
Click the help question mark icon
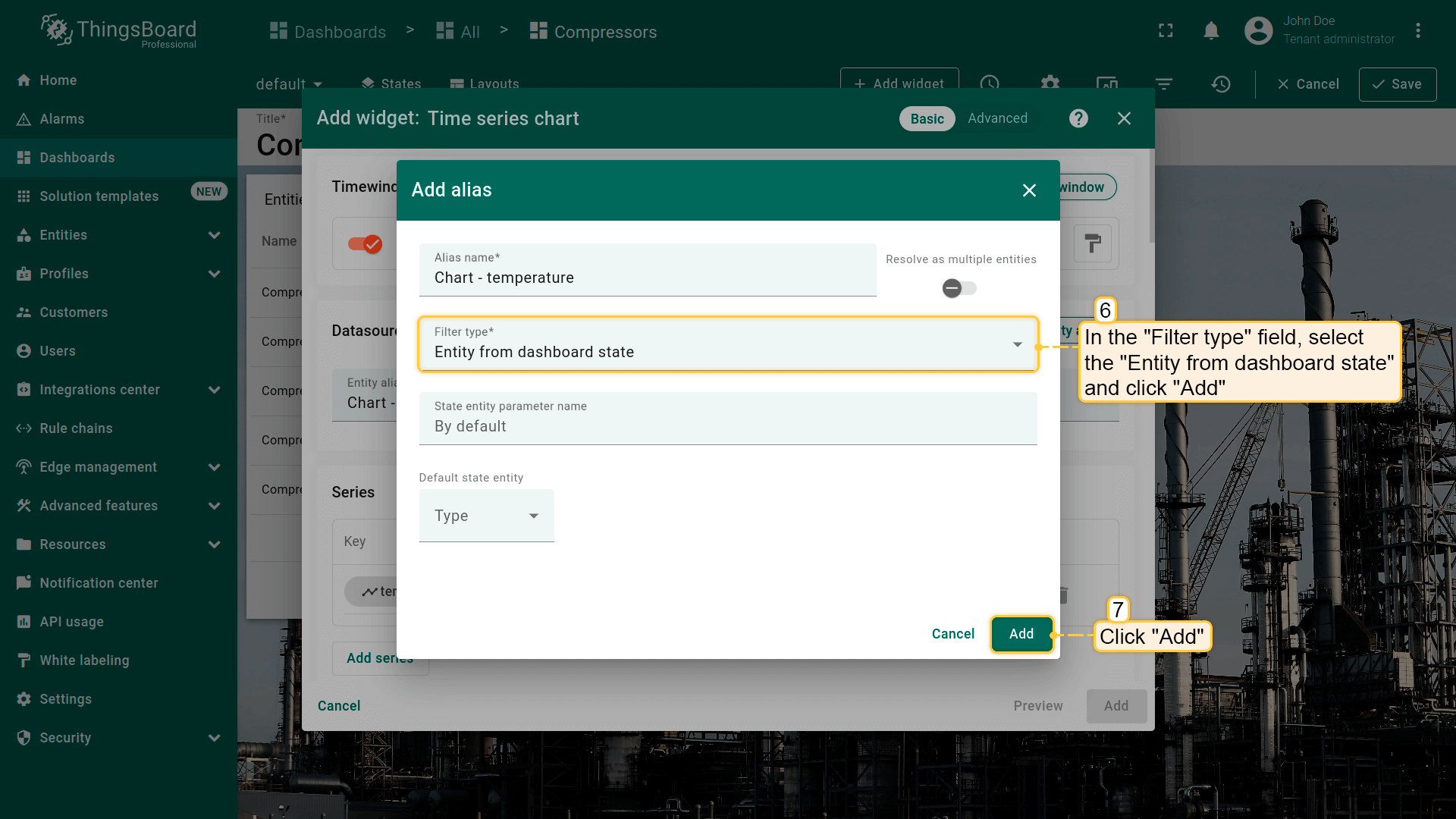pos(1078,118)
